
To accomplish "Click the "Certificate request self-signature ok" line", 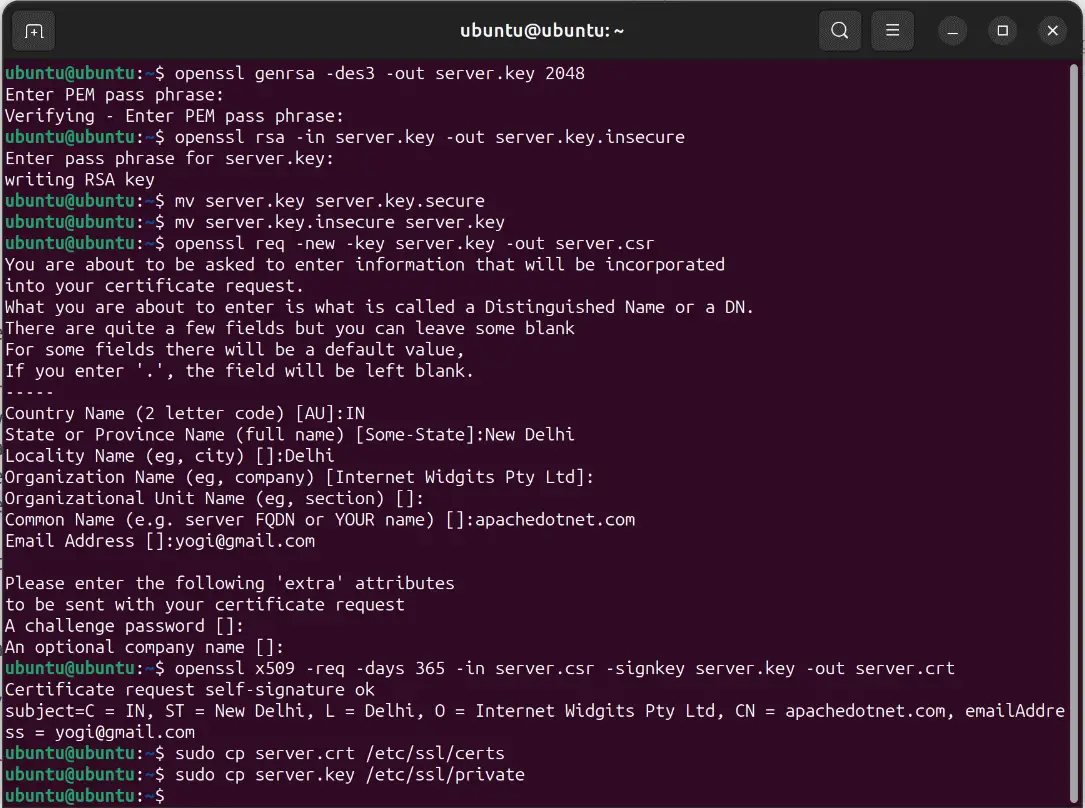I will coord(189,690).
